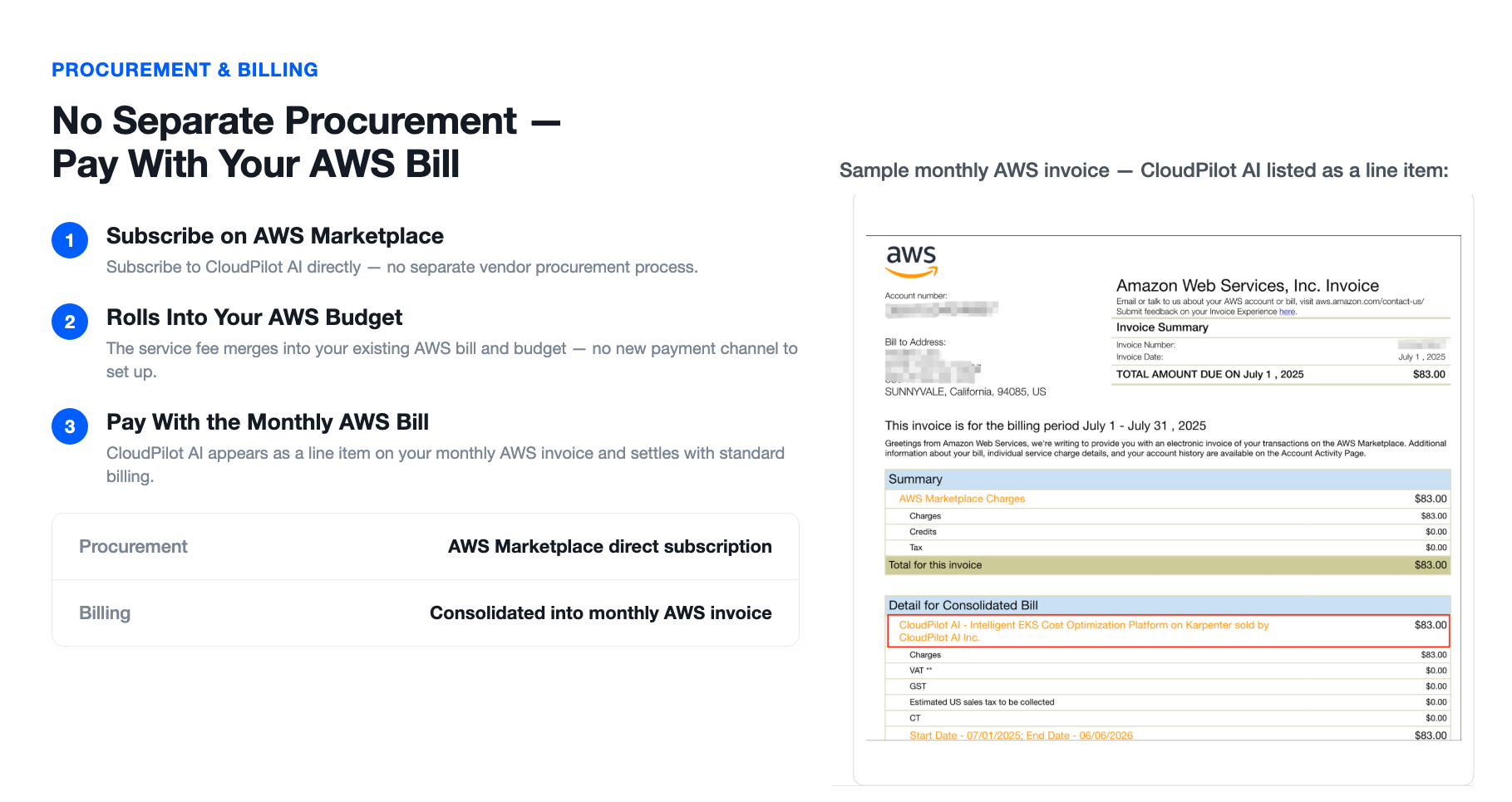This screenshot has height=802, width=1512.
Task: Click the 'Bill to Address:' label
Action: [915, 342]
